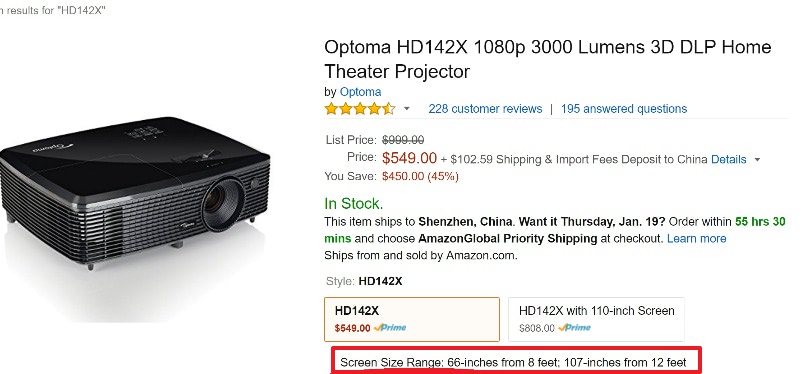Click Learn more about priority shipping

coord(697,239)
